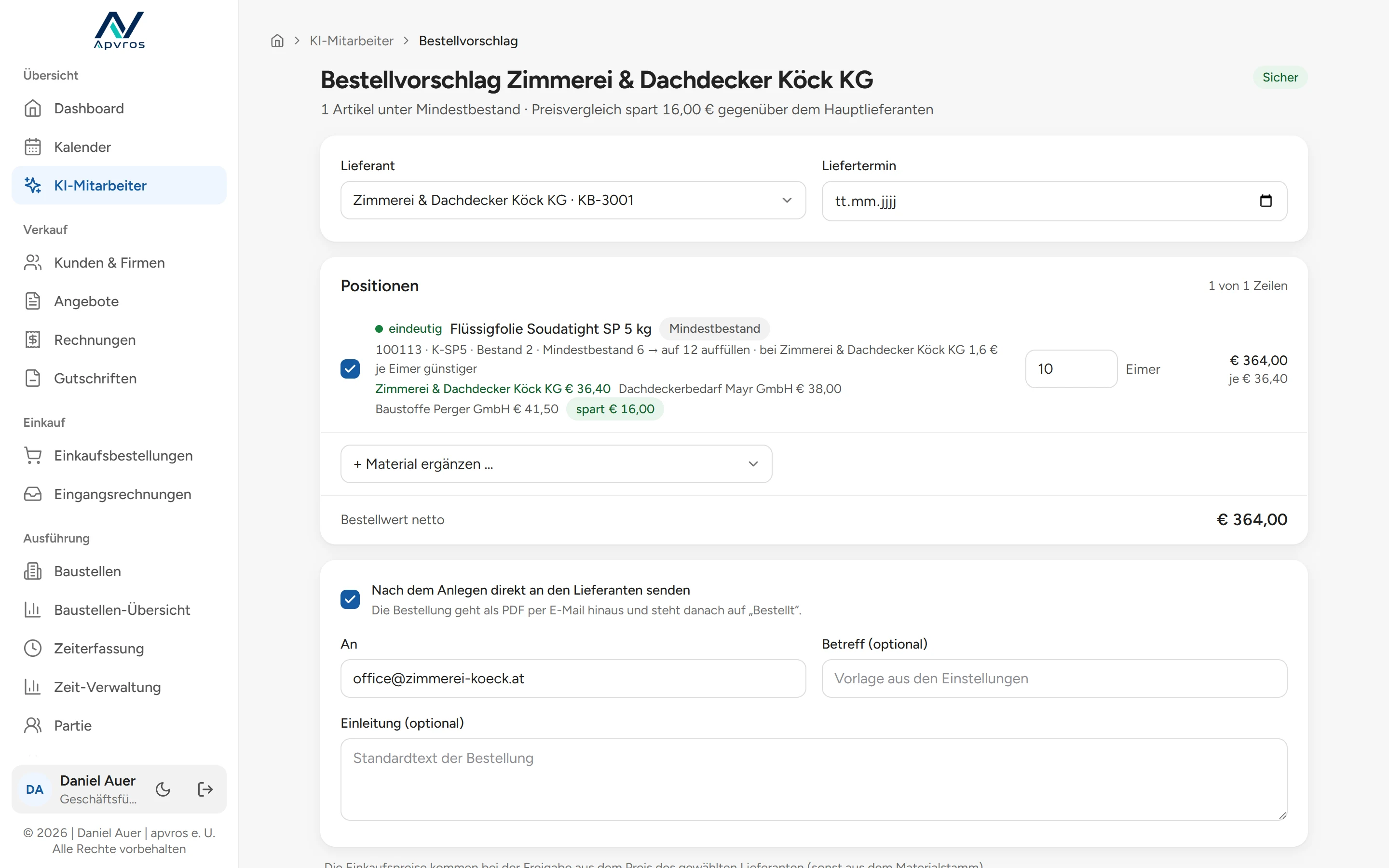Click the Eingangsrechnungen inbox icon

click(x=33, y=494)
